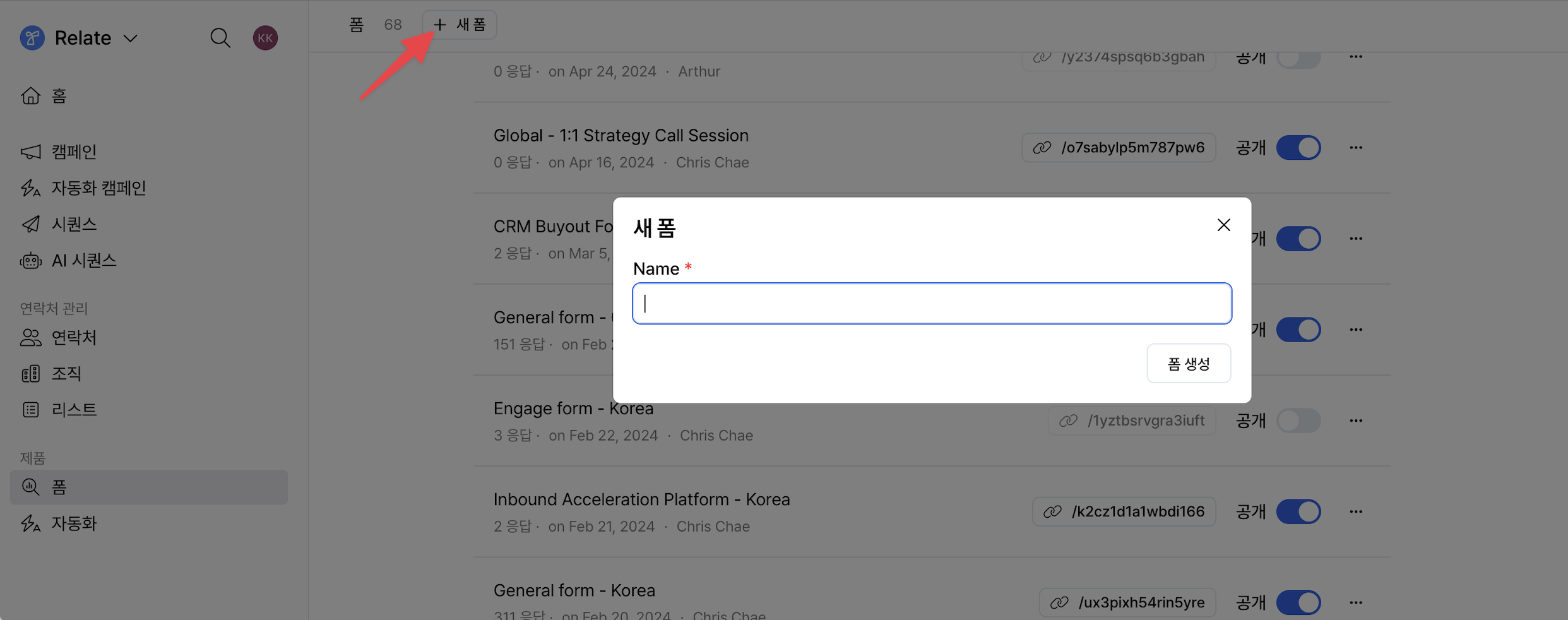Screen dimensions: 1568x620
Task: Click the people 연락처 icon
Action: [x=30, y=338]
